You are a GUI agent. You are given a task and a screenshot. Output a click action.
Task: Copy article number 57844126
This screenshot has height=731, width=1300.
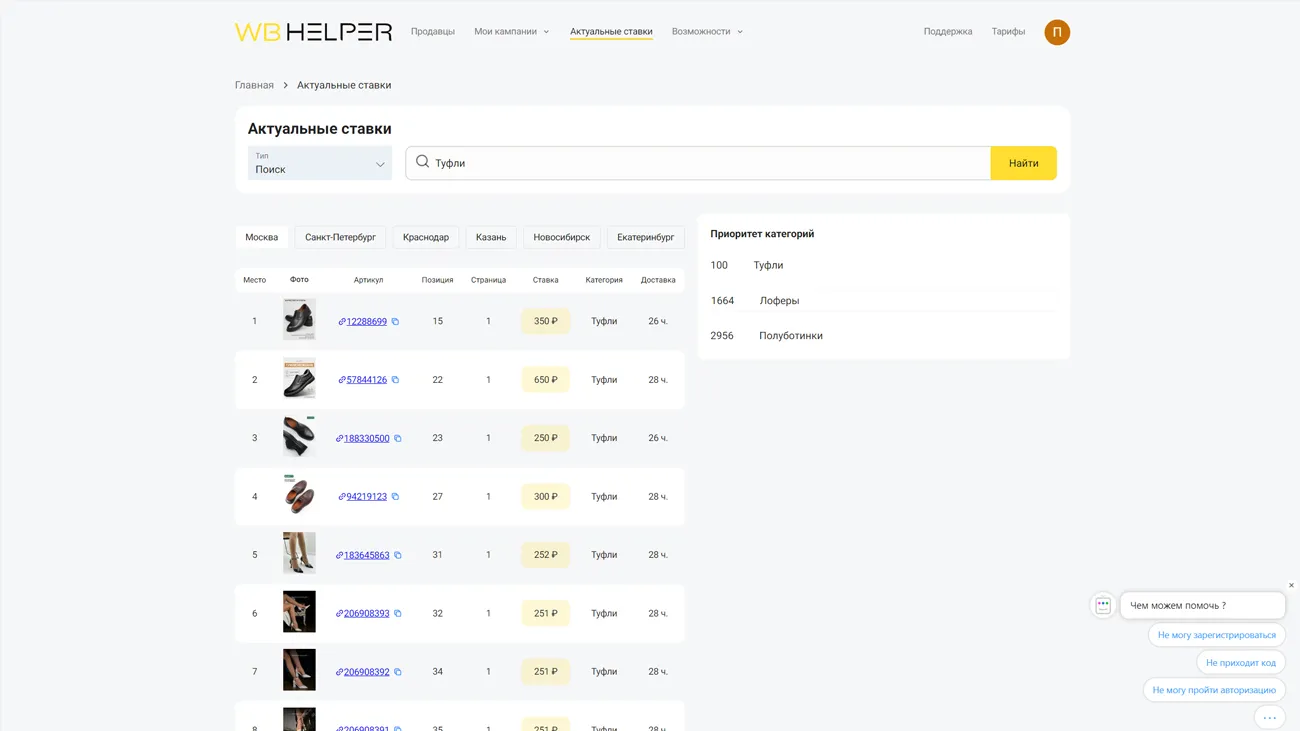point(395,380)
